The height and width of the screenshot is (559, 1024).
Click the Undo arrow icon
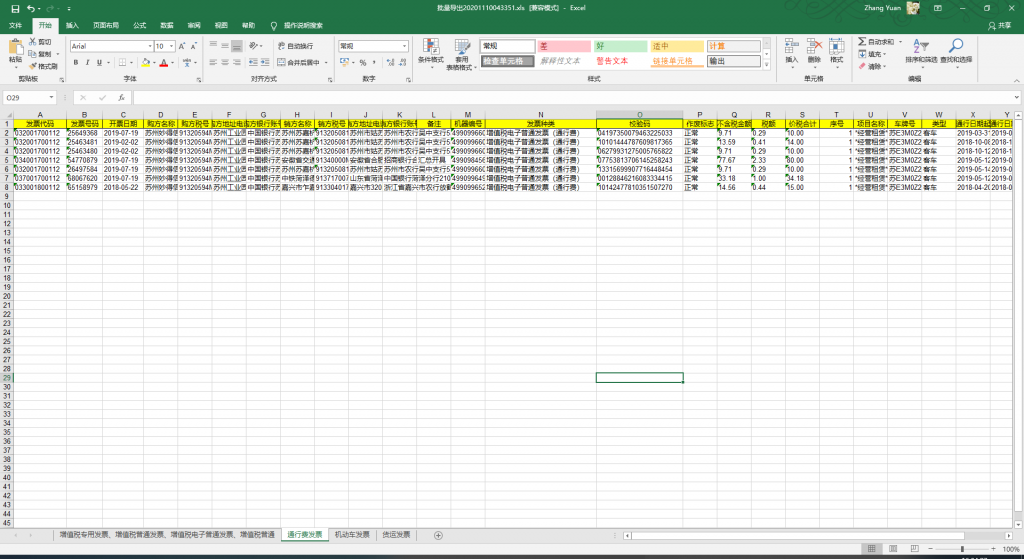pyautogui.click(x=31, y=8)
